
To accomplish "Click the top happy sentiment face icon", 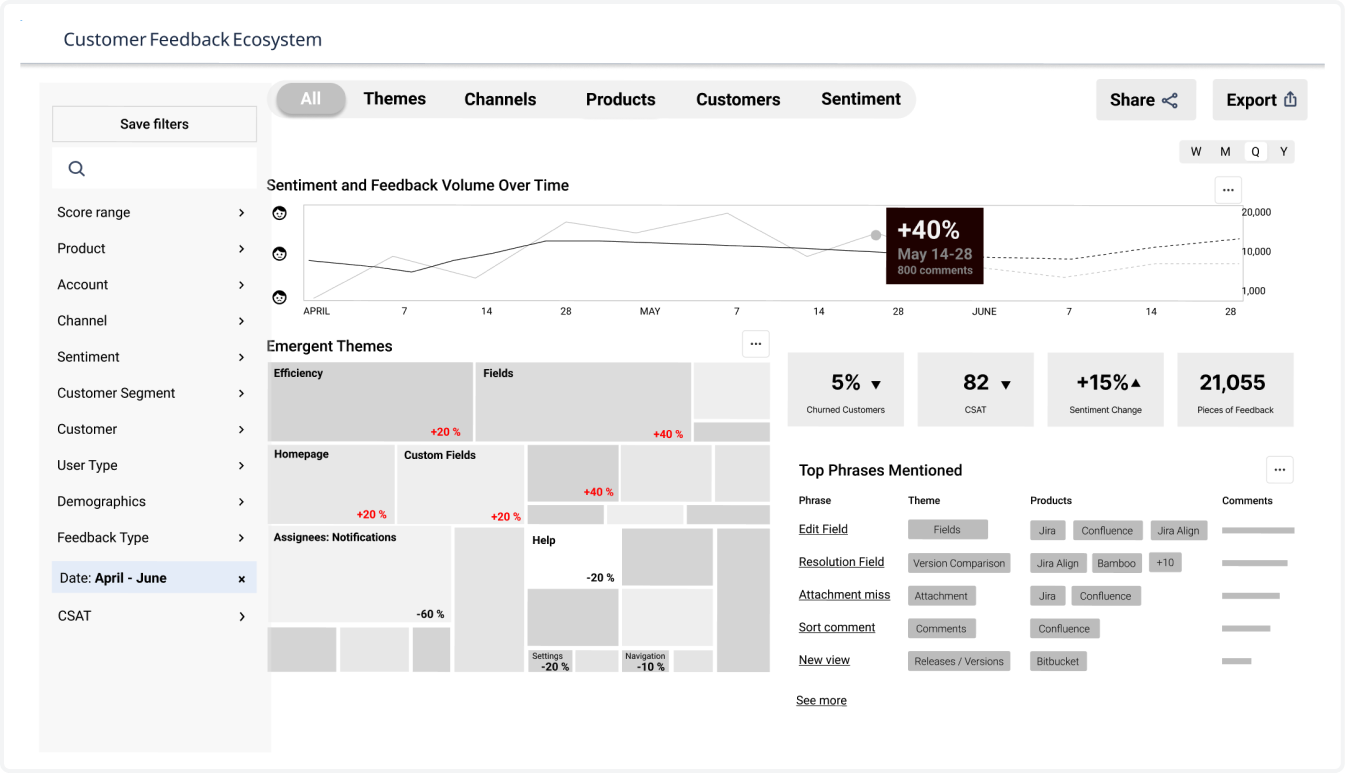I will click(x=280, y=213).
